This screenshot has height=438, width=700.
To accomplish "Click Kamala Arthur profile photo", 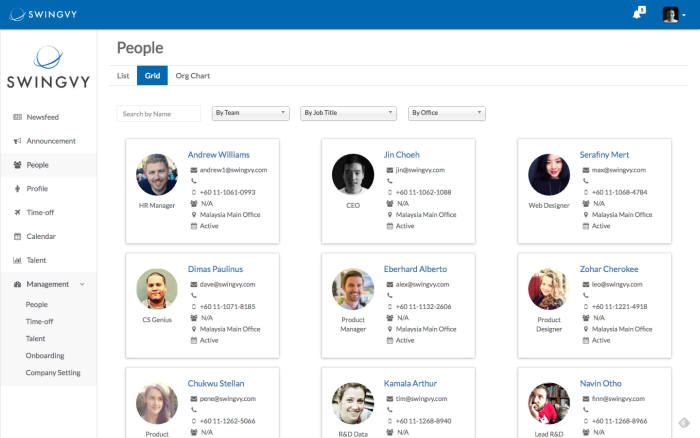I will click(x=353, y=403).
